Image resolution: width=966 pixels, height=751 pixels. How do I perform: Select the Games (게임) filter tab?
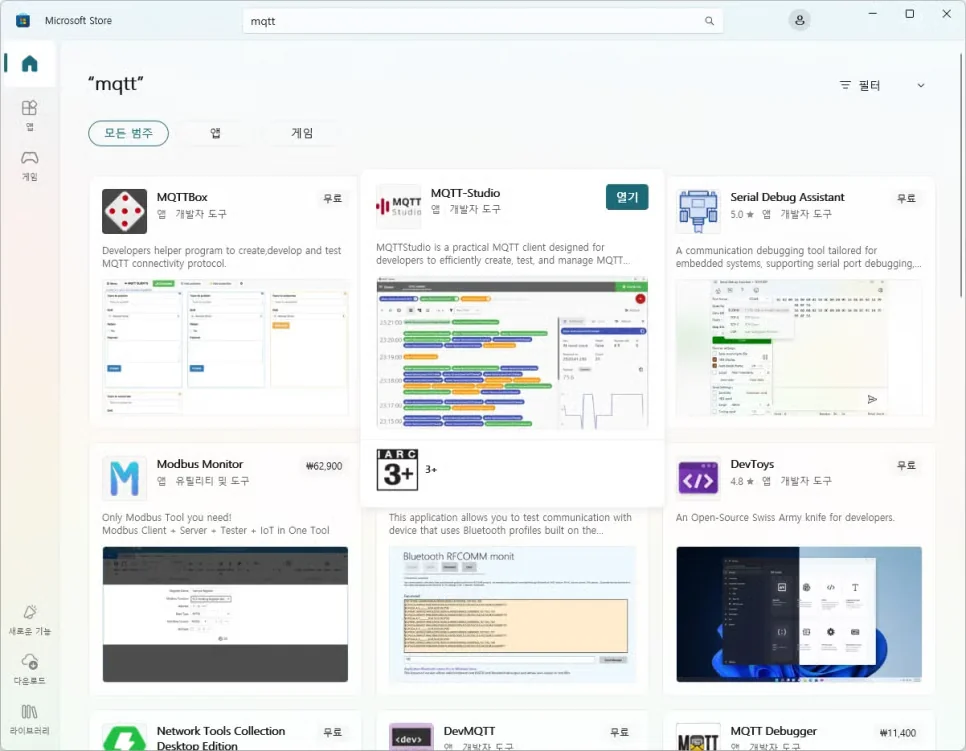coord(302,133)
